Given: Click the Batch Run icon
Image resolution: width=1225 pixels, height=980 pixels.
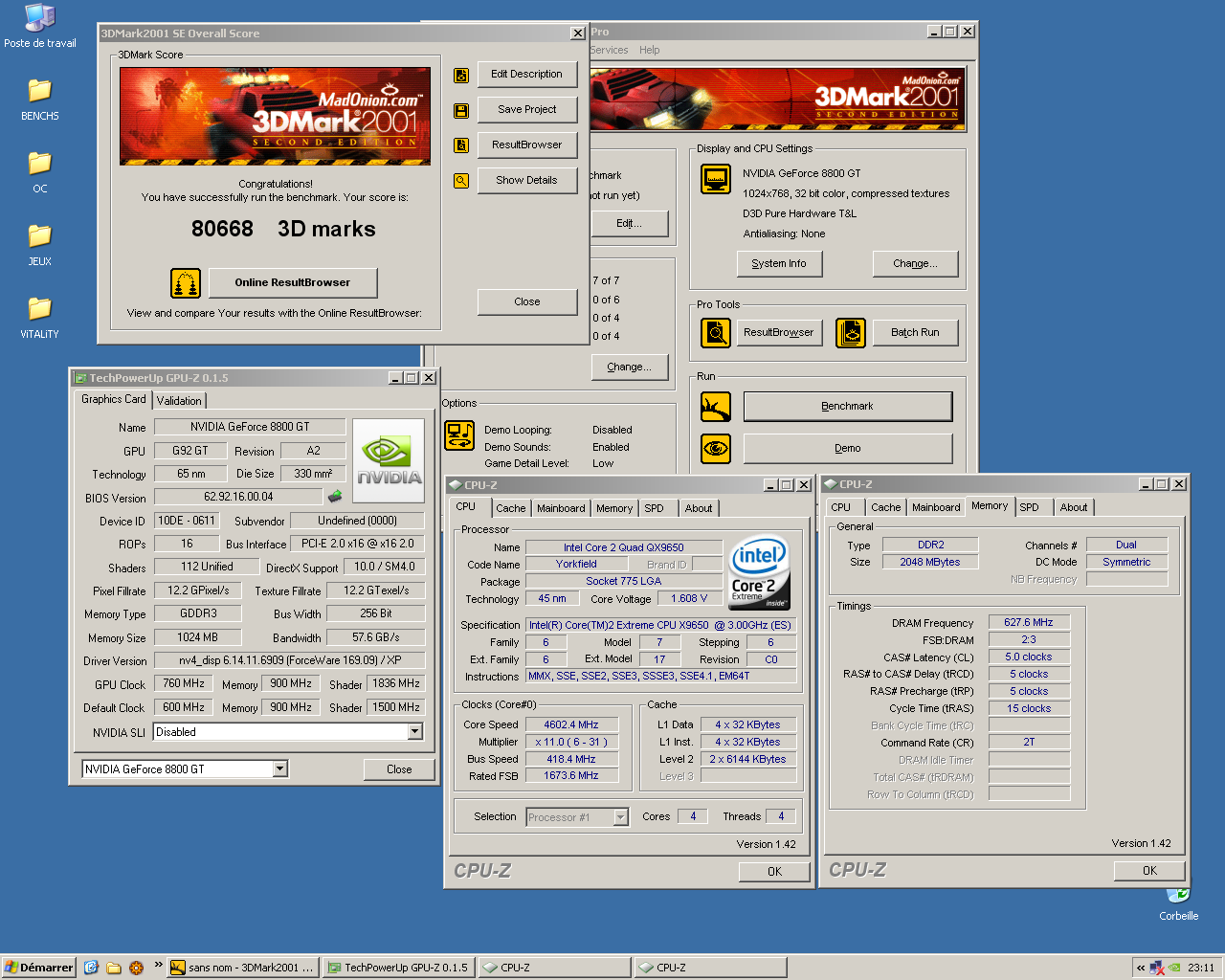Looking at the screenshot, I should pos(850,332).
